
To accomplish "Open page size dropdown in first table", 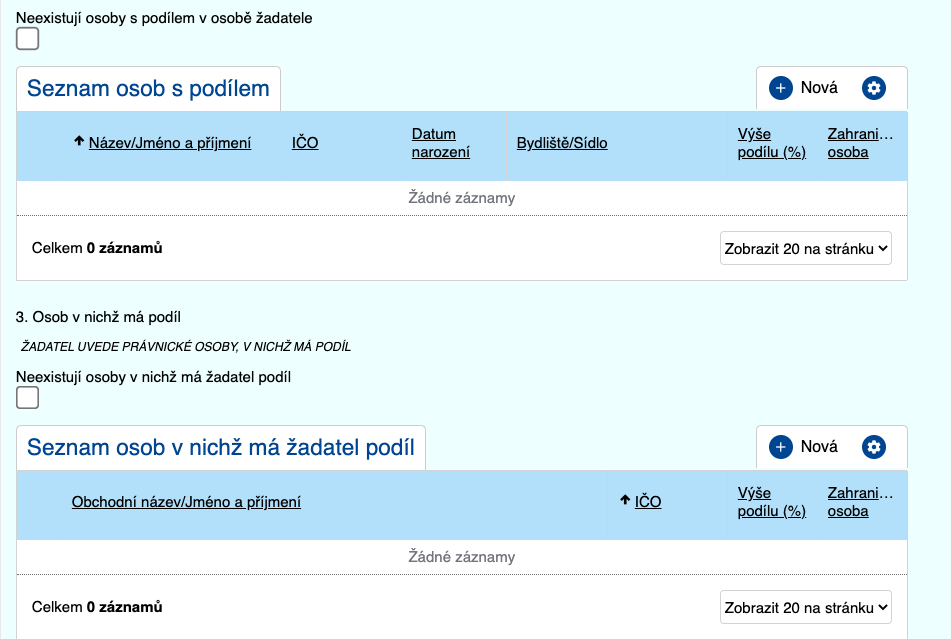I will pyautogui.click(x=805, y=248).
